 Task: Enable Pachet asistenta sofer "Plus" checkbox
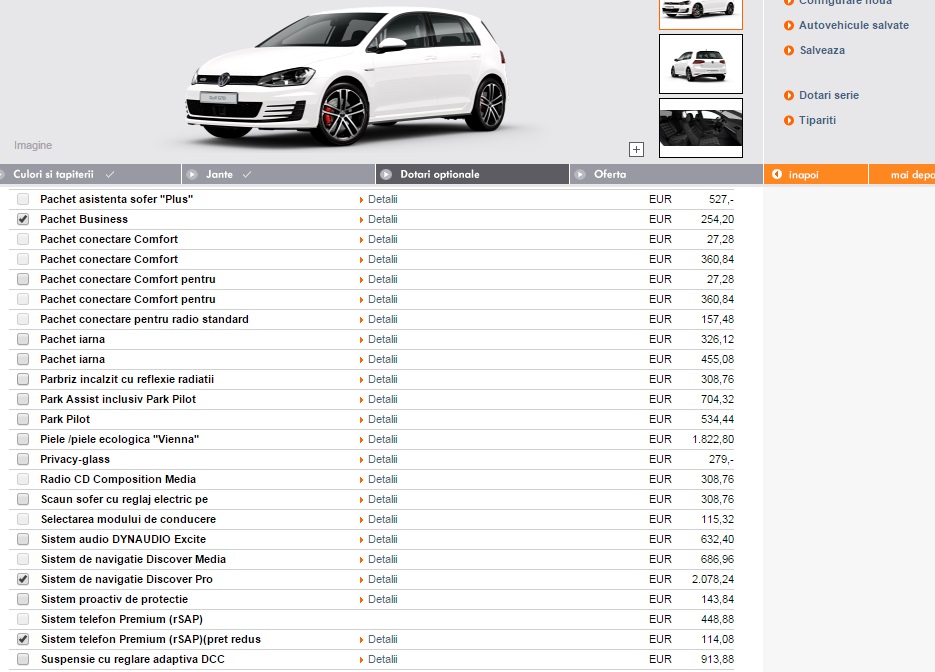(23, 199)
